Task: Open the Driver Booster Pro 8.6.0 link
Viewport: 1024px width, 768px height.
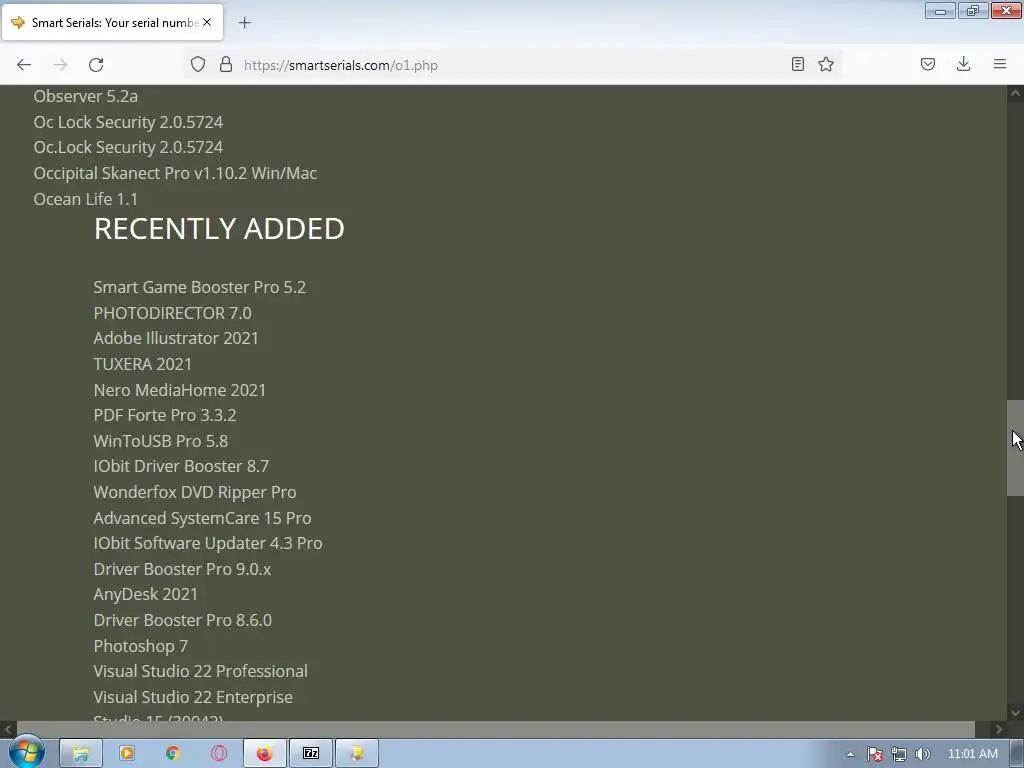Action: coord(183,620)
